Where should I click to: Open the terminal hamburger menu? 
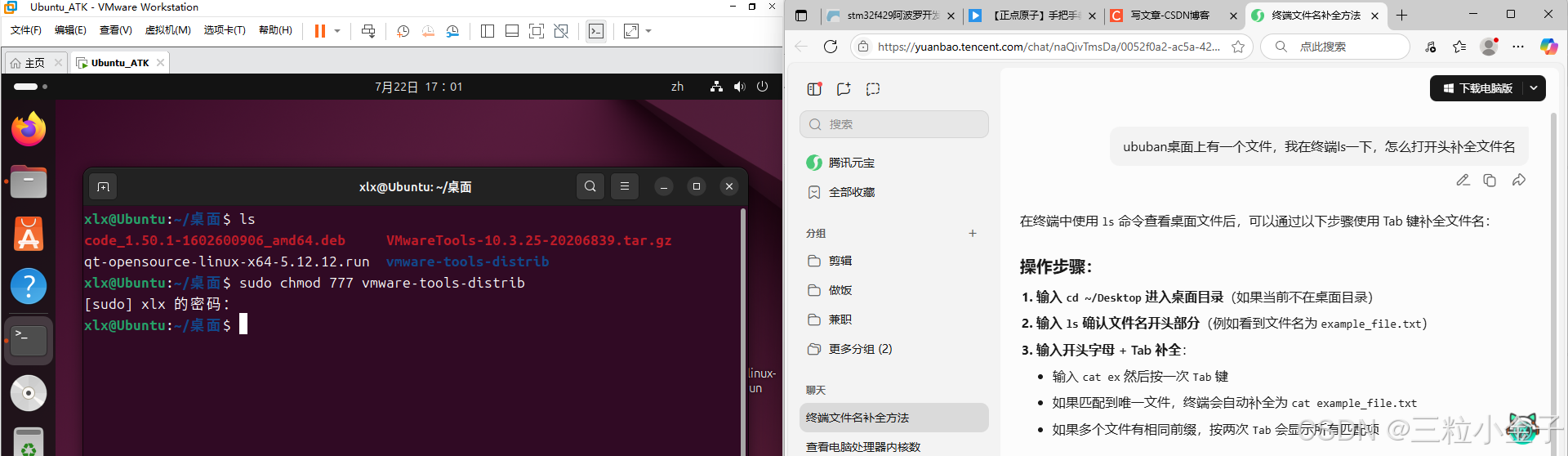(625, 186)
